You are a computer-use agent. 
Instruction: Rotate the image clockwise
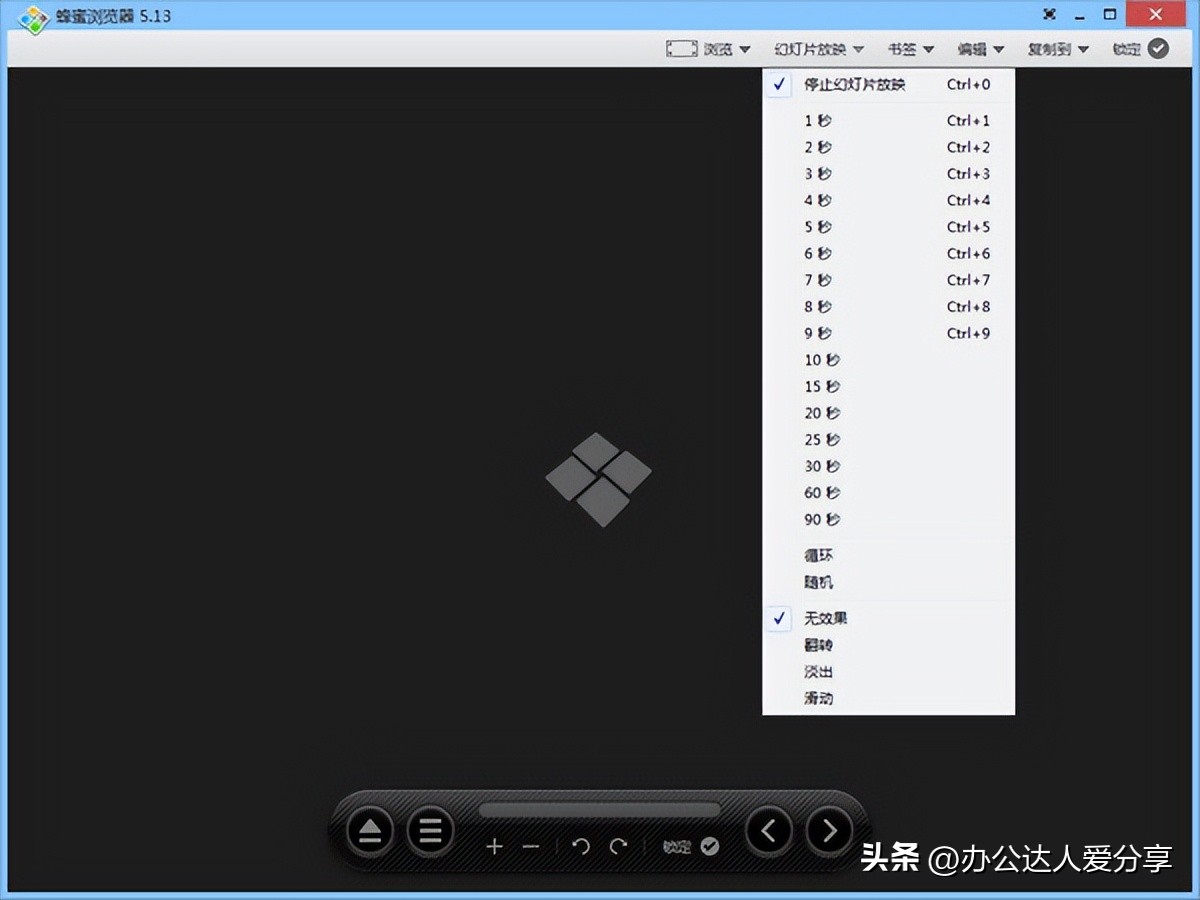619,846
